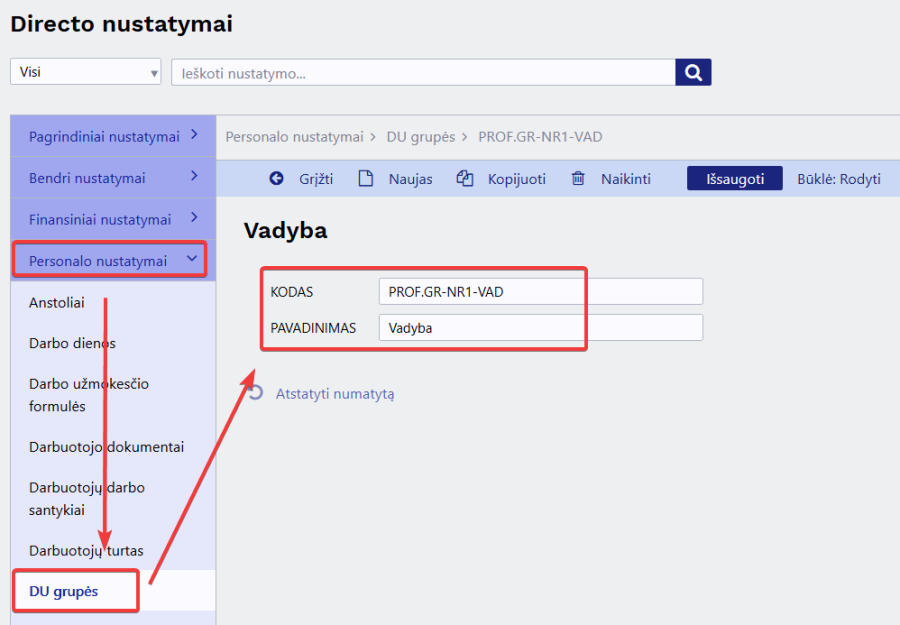Image resolution: width=900 pixels, height=625 pixels.
Task: Open Darbo užmokesčio formulės item
Action: [x=89, y=395]
